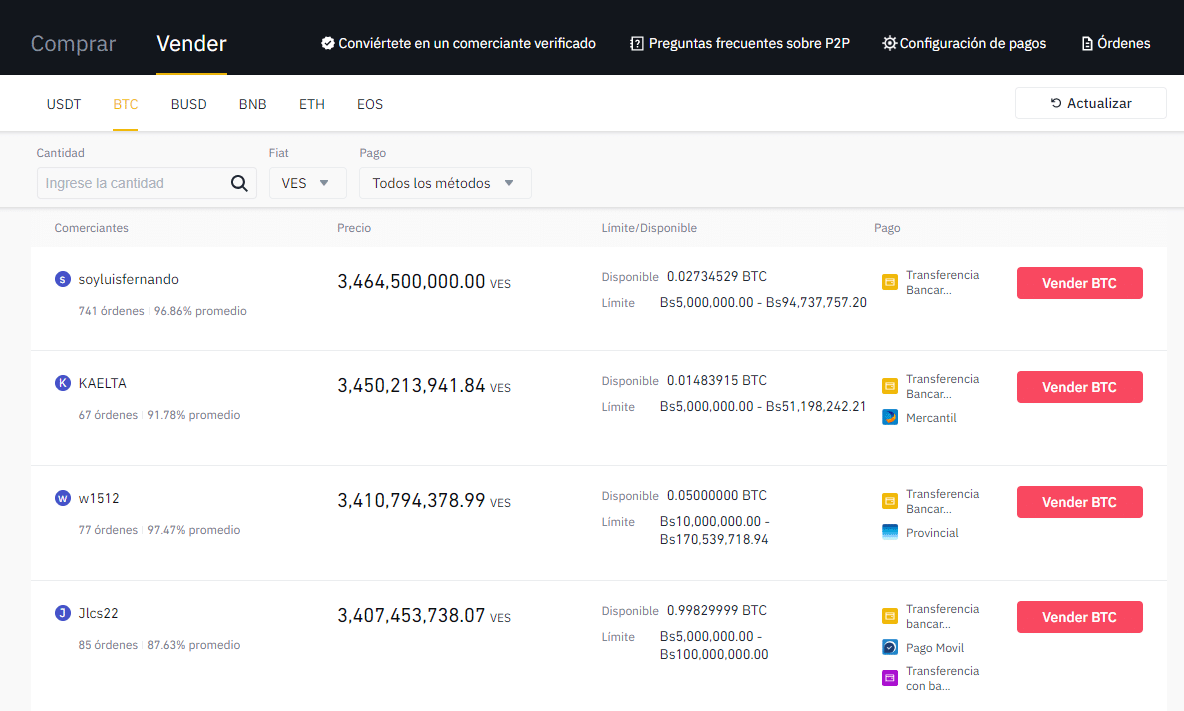This screenshot has height=711, width=1184.
Task: Click the Pago Movil payment icon
Action: 890,648
